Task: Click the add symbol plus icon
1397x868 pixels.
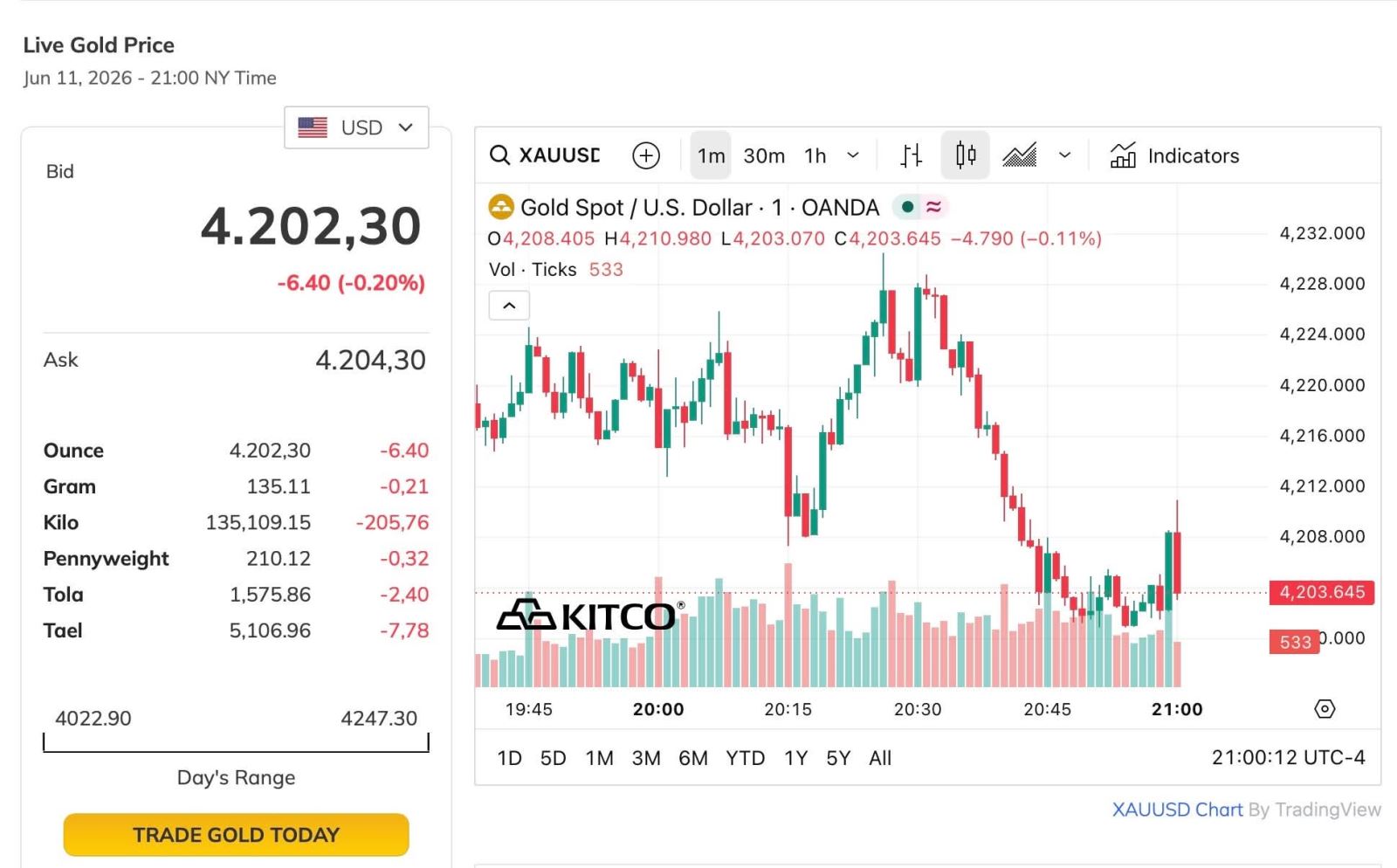Action: coord(646,155)
